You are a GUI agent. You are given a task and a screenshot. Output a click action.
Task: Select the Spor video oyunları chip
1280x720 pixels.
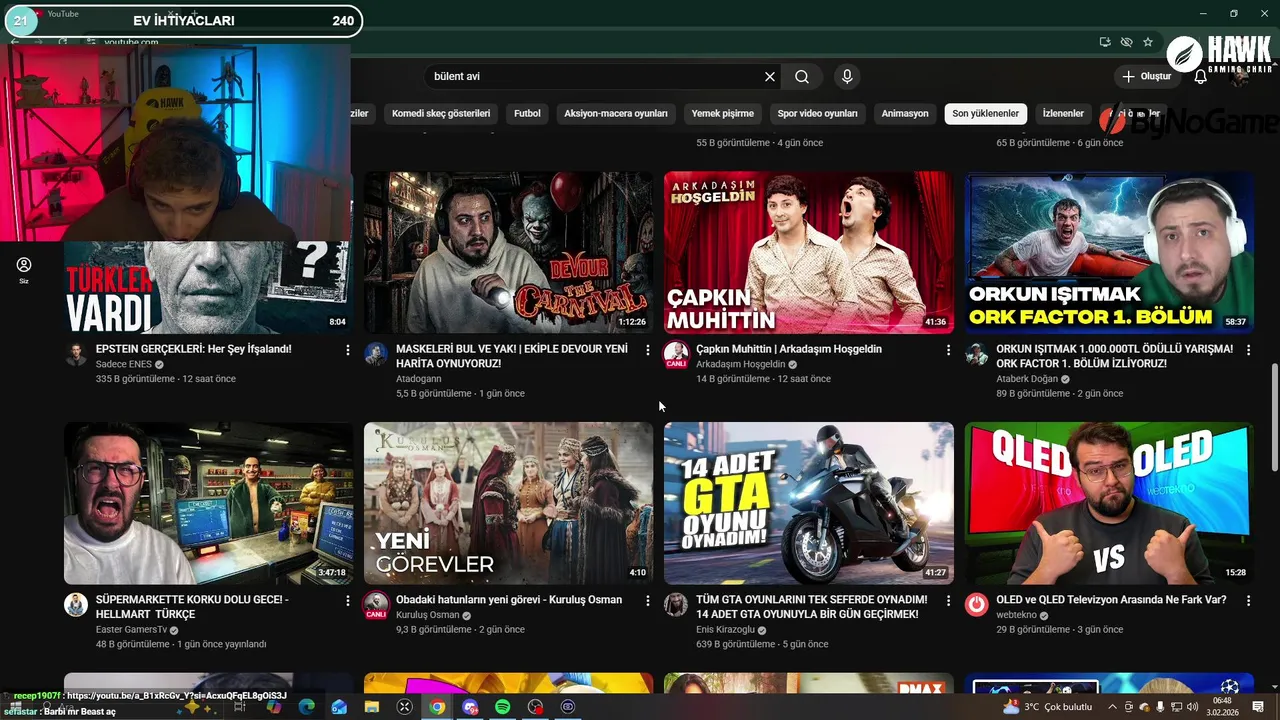pyautogui.click(x=818, y=113)
